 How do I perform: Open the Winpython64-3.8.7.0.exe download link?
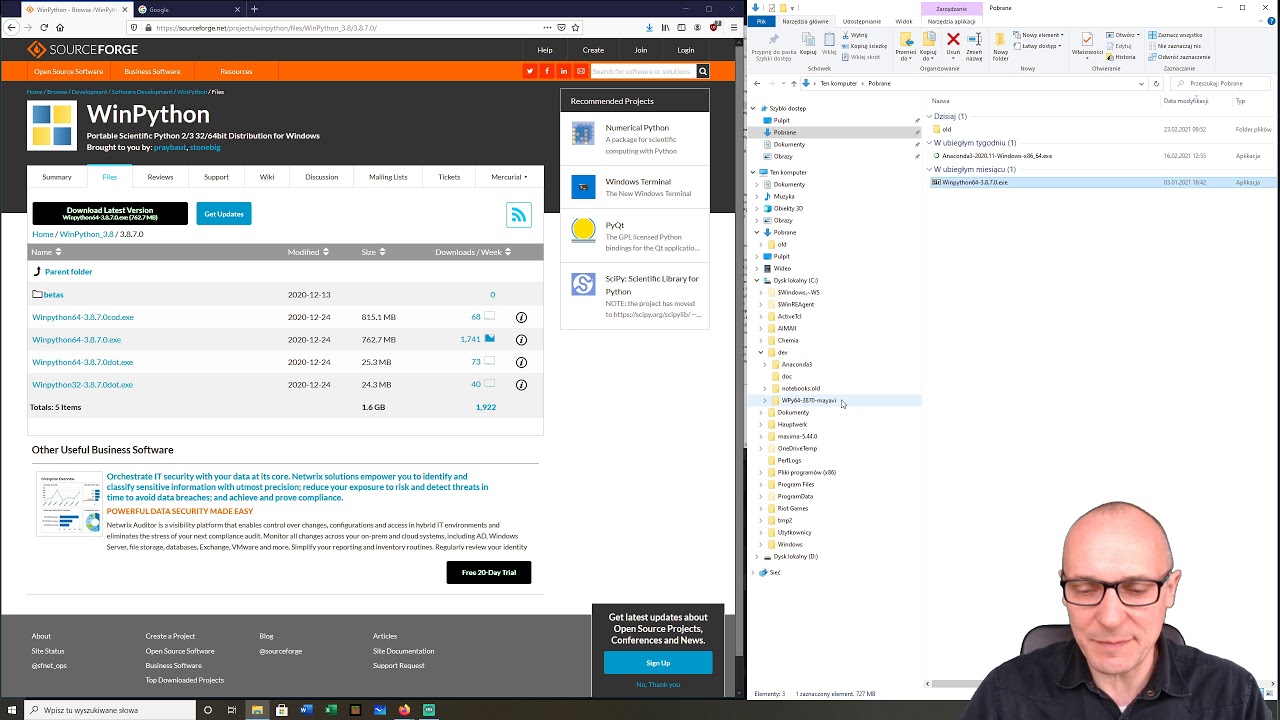76,340
